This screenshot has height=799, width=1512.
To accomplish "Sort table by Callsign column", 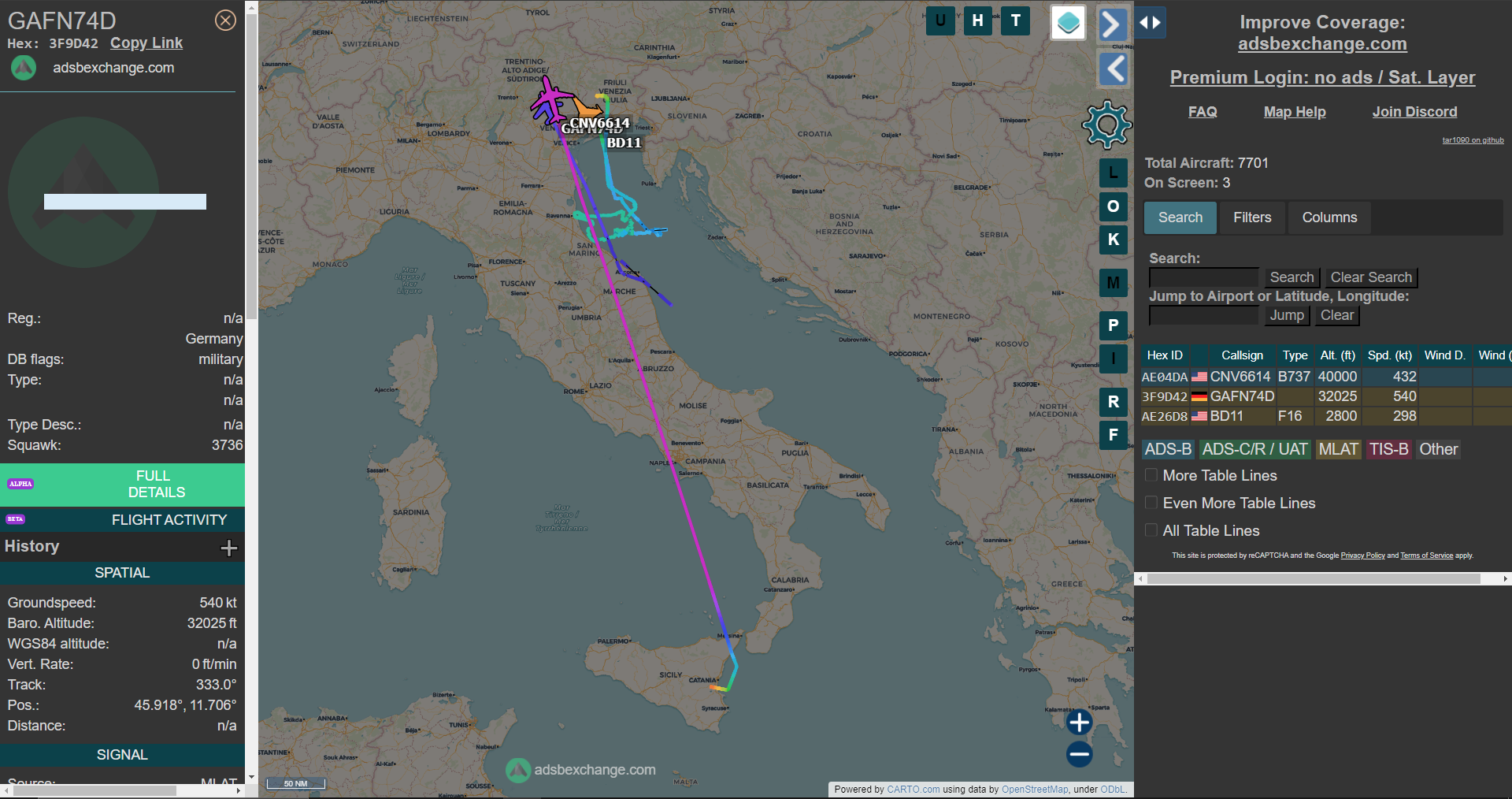I will pyautogui.click(x=1242, y=355).
